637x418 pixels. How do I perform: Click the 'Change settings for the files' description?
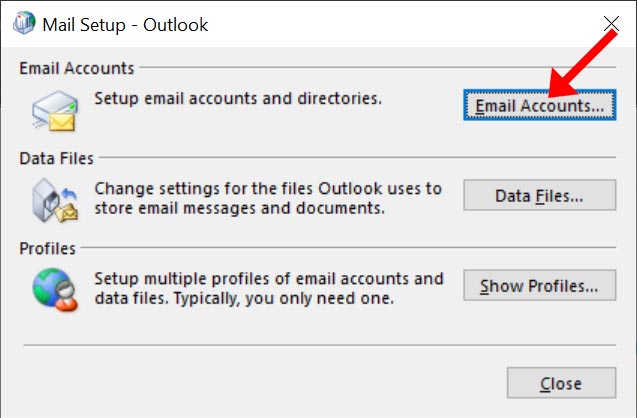tap(268, 198)
